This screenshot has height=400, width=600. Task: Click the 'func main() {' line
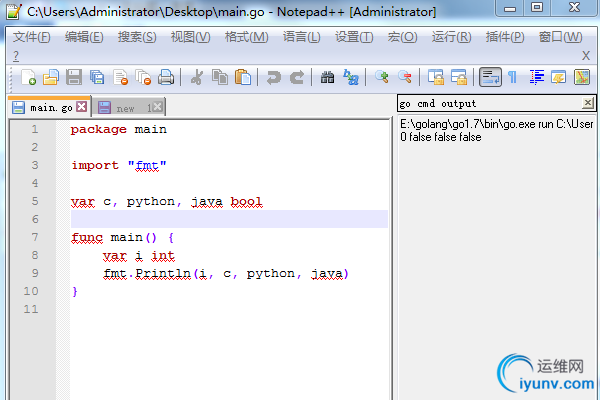[123, 238]
